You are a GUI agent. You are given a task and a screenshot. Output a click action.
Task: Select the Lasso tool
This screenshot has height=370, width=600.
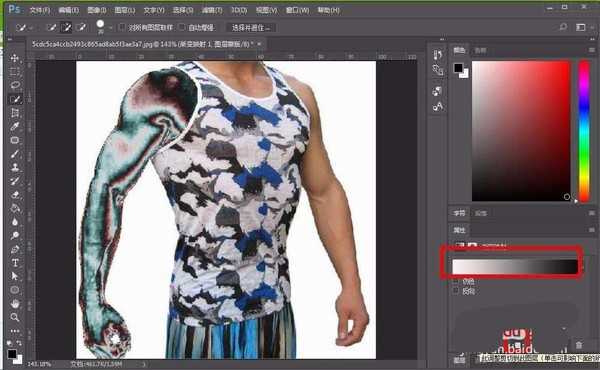(15, 85)
